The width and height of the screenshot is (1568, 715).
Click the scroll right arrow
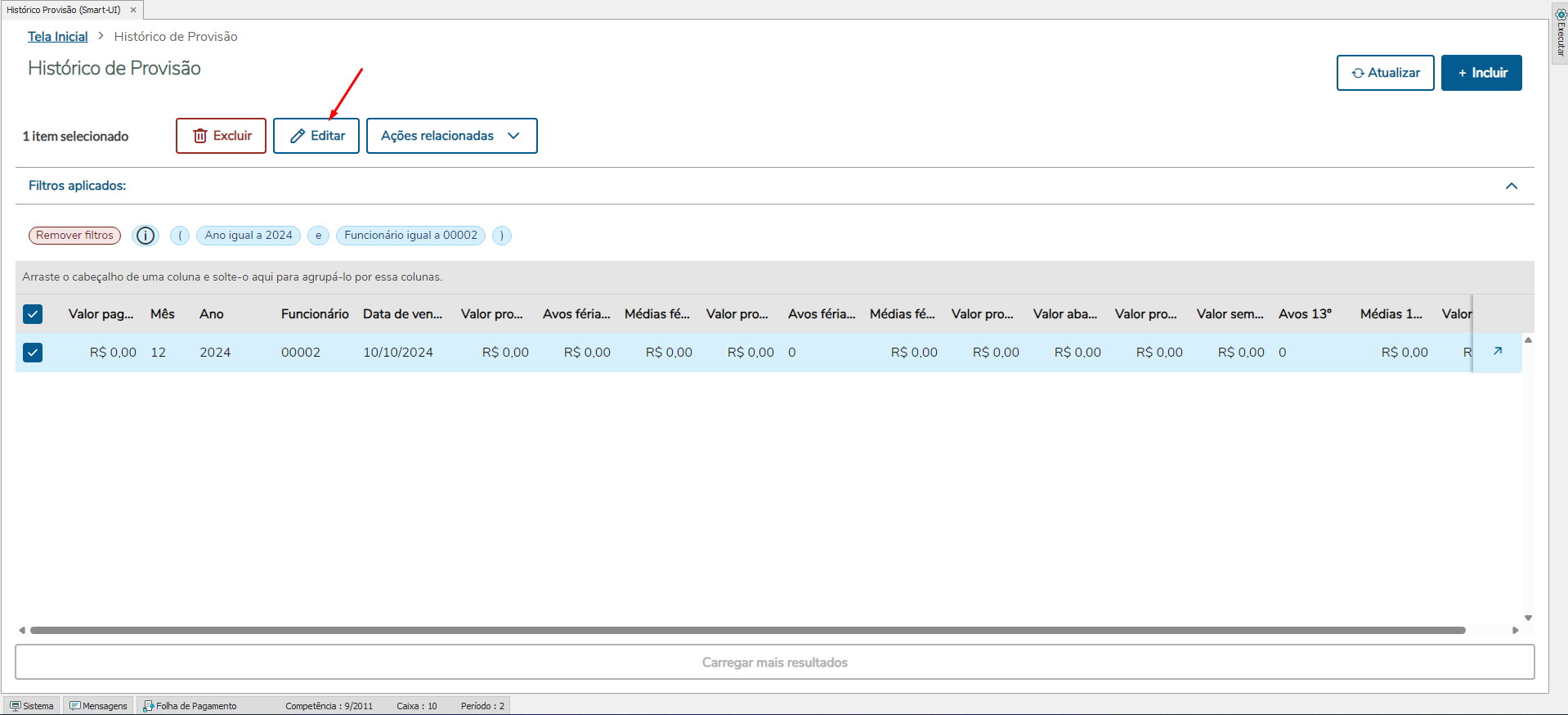[1515, 631]
